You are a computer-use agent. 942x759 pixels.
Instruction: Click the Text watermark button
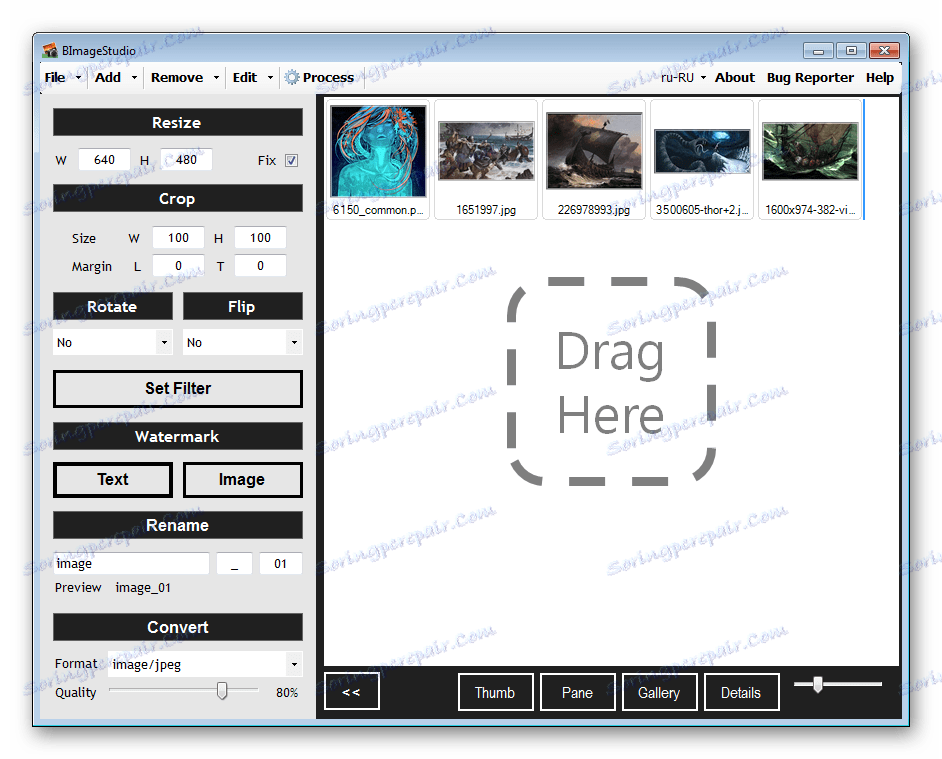113,480
